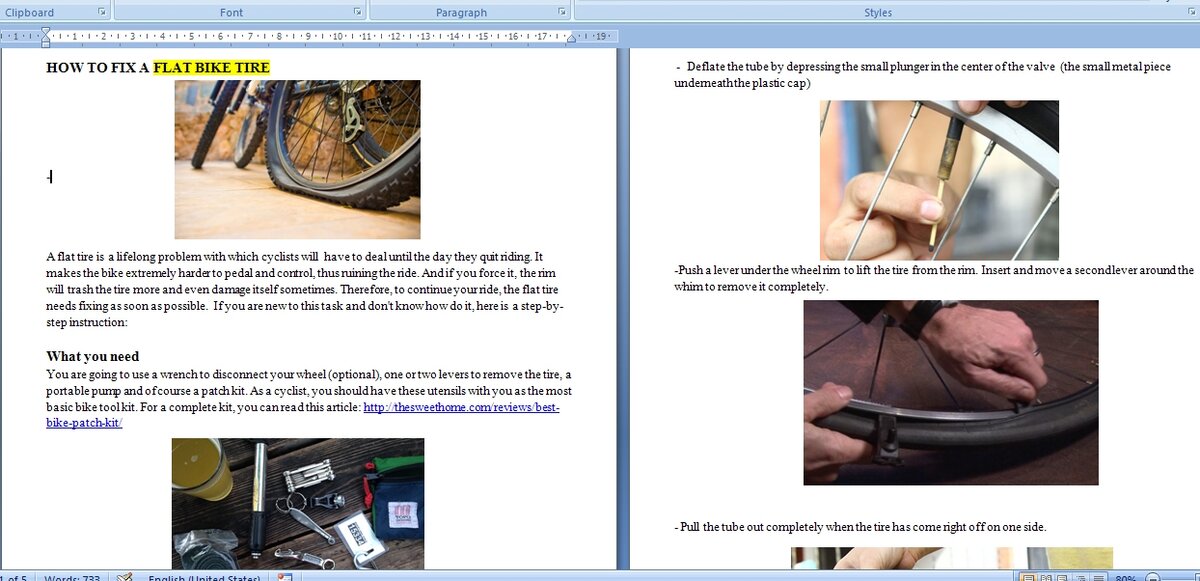This screenshot has height=581, width=1200.
Task: Select the bike tool kit photo
Action: pos(298,504)
